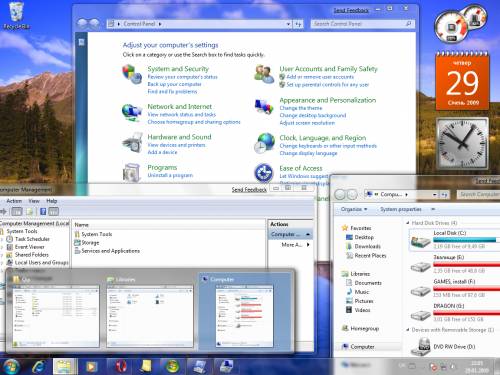Open the address dropdown in the Computer window
This screenshot has height=375, width=500.
(x=434, y=194)
